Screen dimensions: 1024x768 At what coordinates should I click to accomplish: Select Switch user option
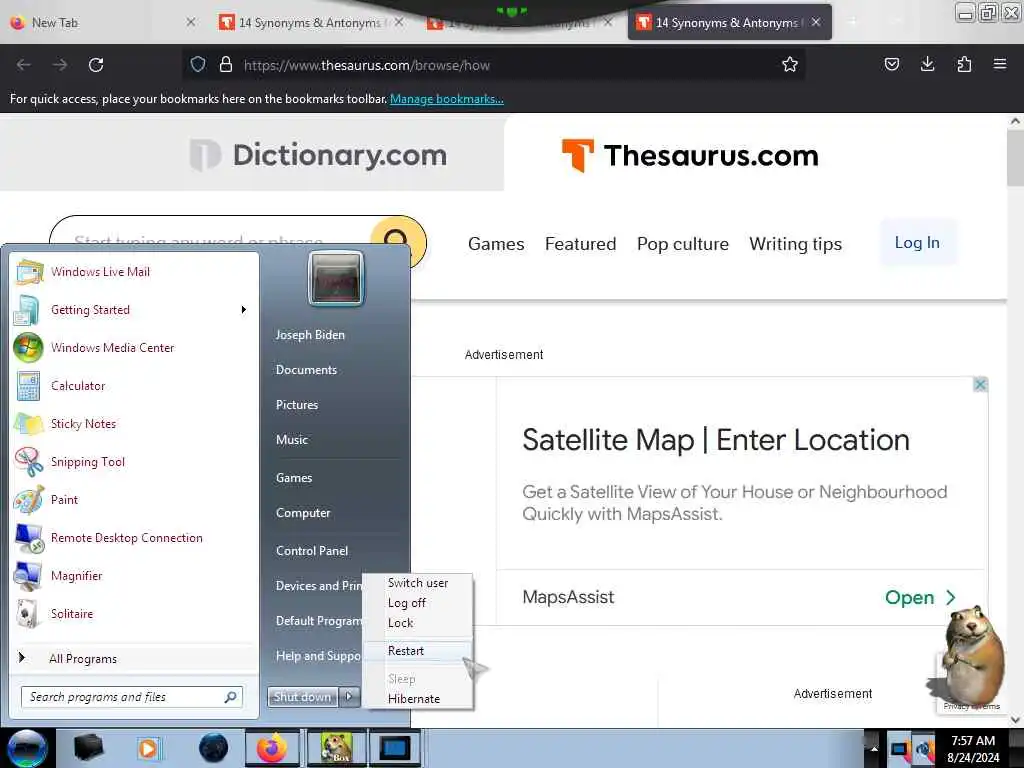418,583
